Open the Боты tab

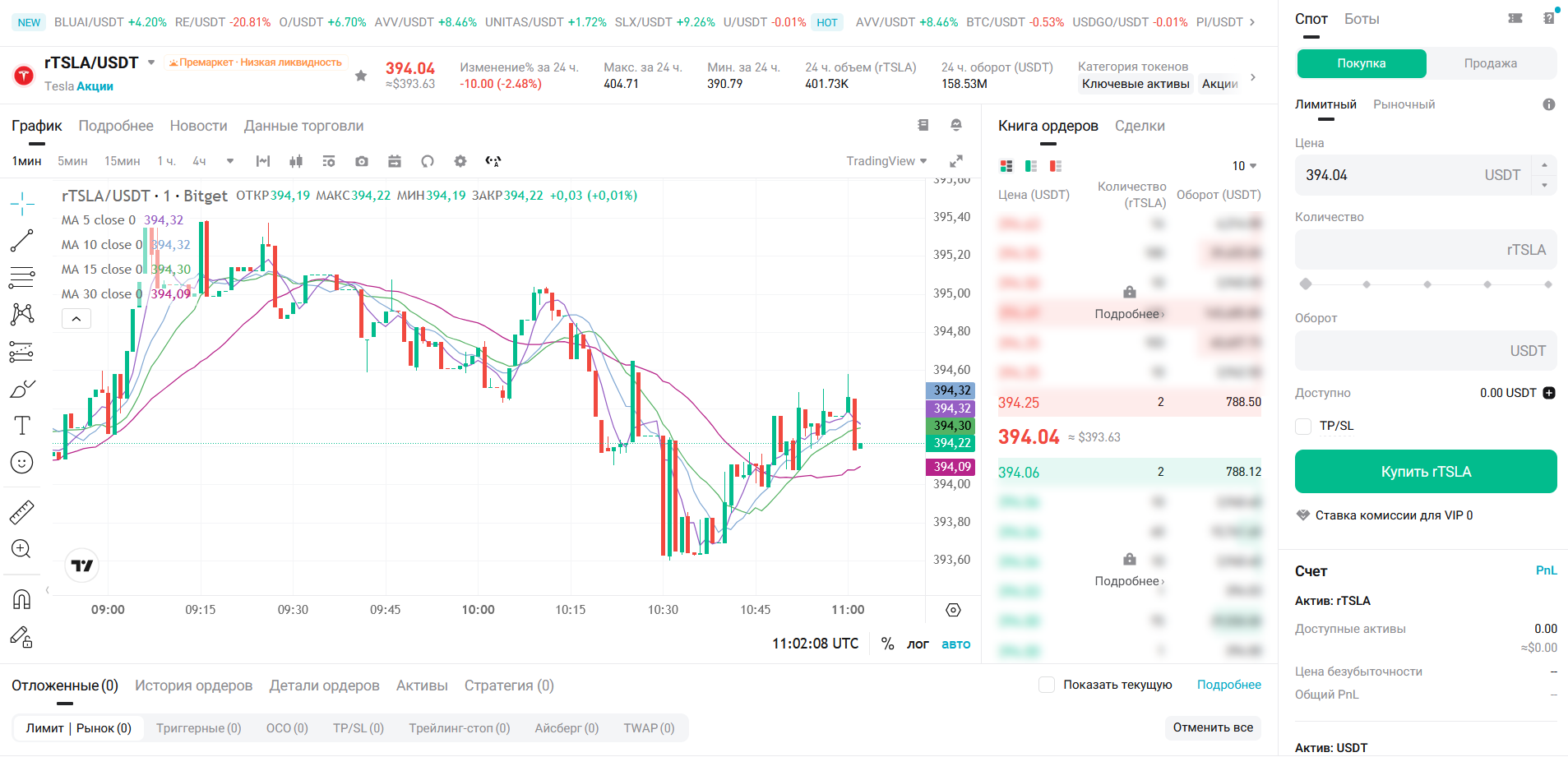point(1362,19)
